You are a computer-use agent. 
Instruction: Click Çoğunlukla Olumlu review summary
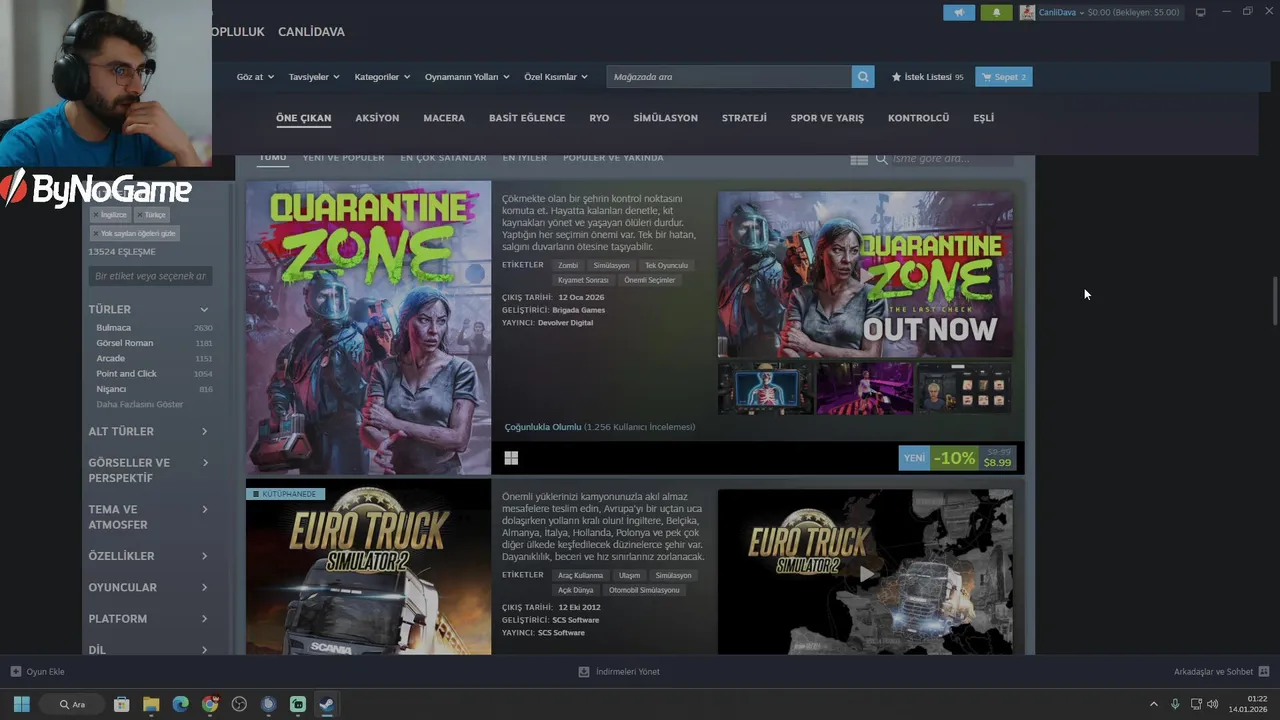tap(599, 427)
